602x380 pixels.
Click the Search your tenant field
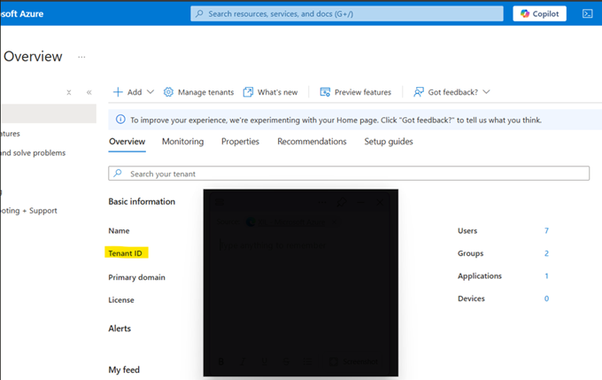(349, 173)
